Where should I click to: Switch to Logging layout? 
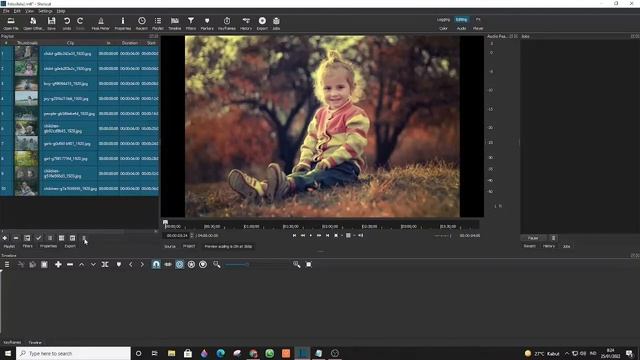443,20
